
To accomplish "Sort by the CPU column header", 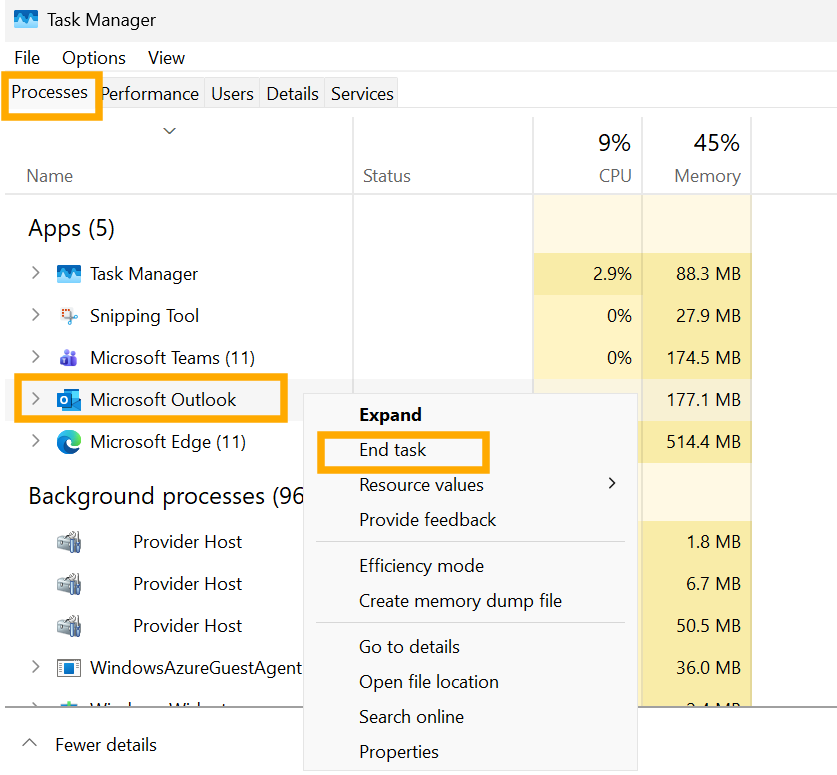I will coord(615,176).
